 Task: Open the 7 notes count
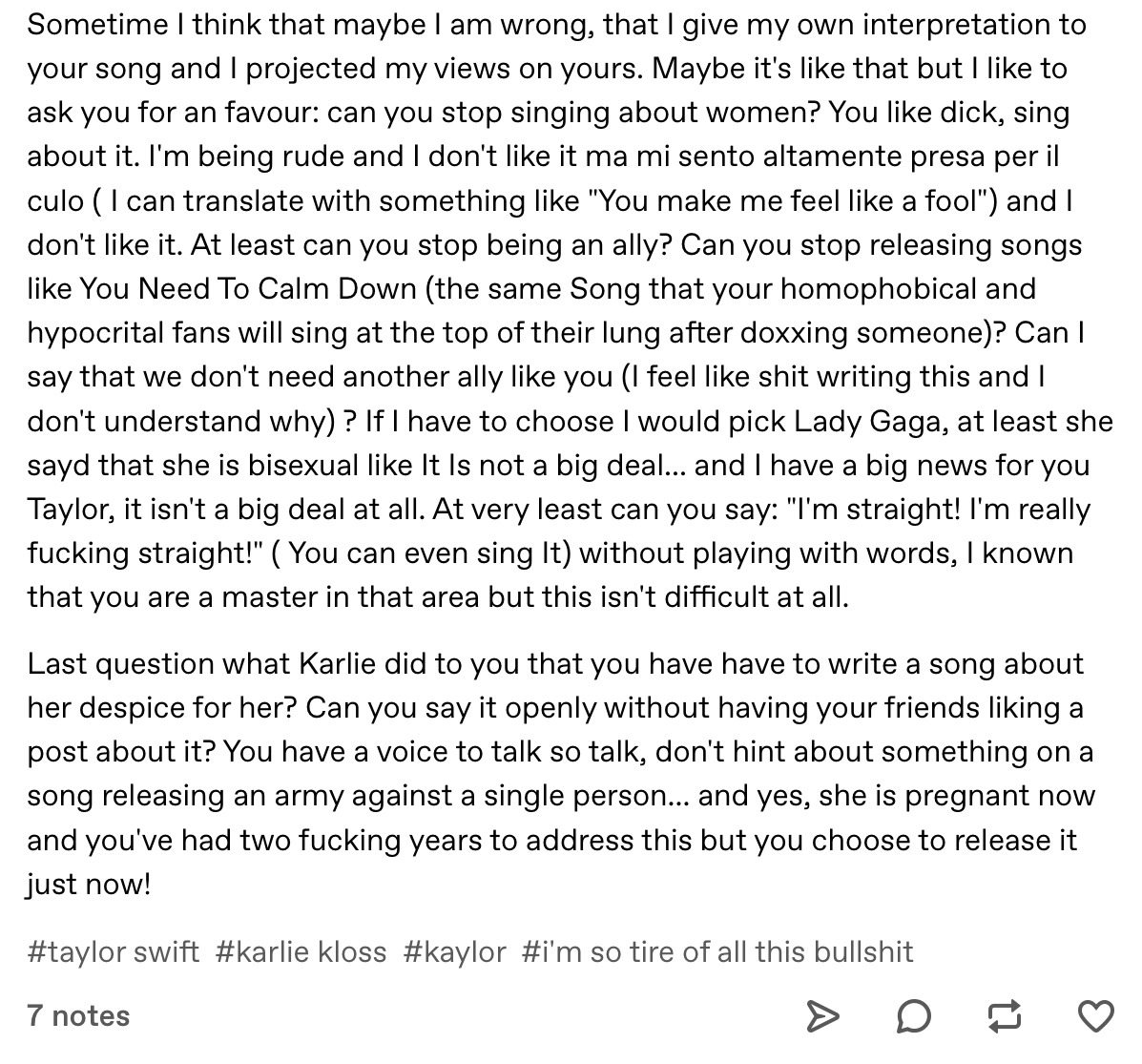tap(78, 1015)
